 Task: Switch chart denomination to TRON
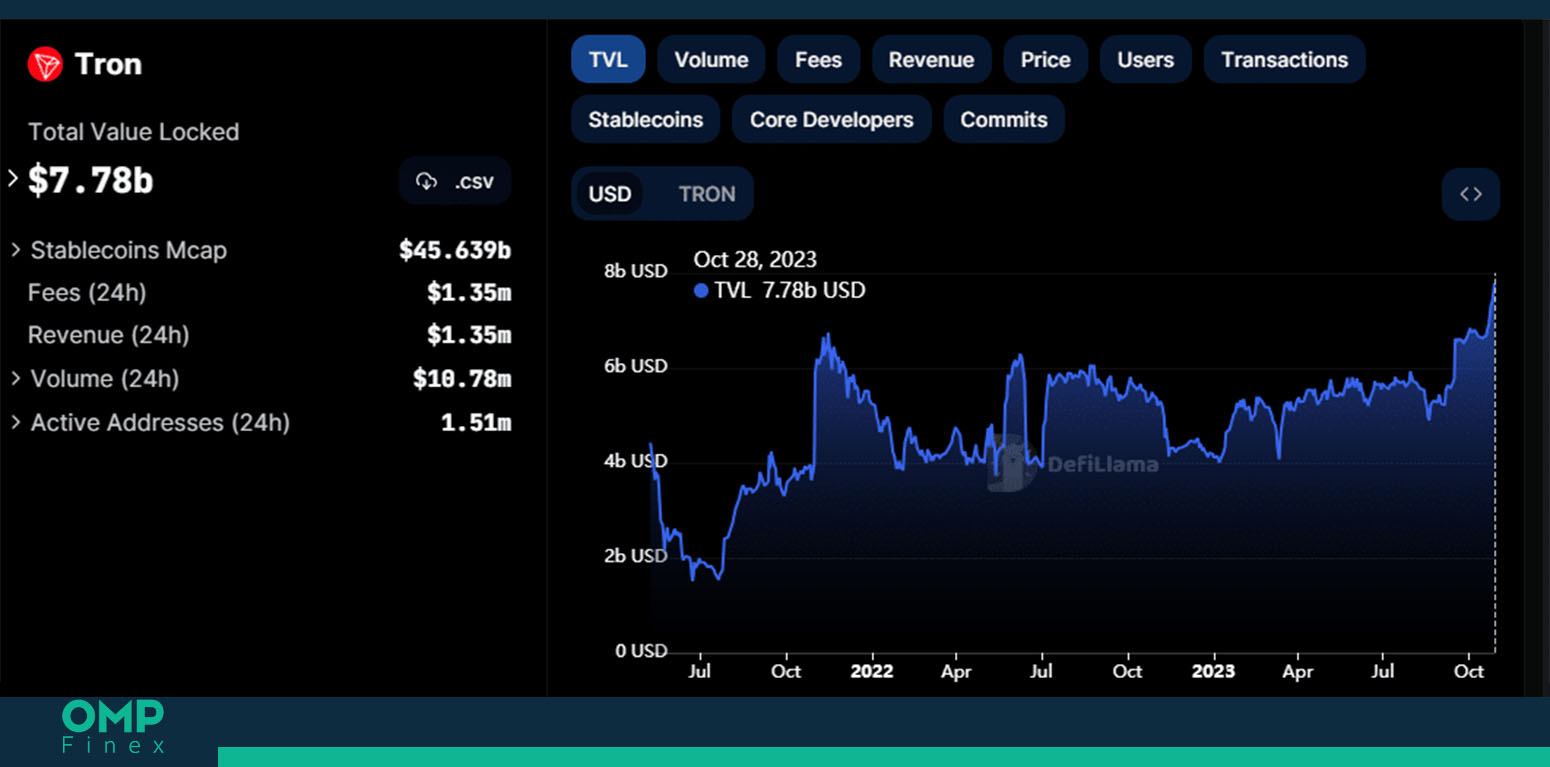pyautogui.click(x=707, y=194)
